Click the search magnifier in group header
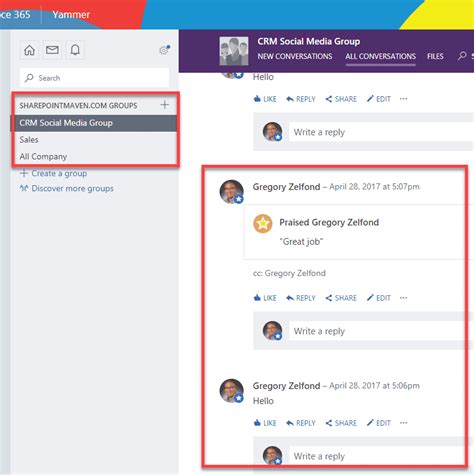Viewport: 474px width, 475px height. tap(462, 56)
